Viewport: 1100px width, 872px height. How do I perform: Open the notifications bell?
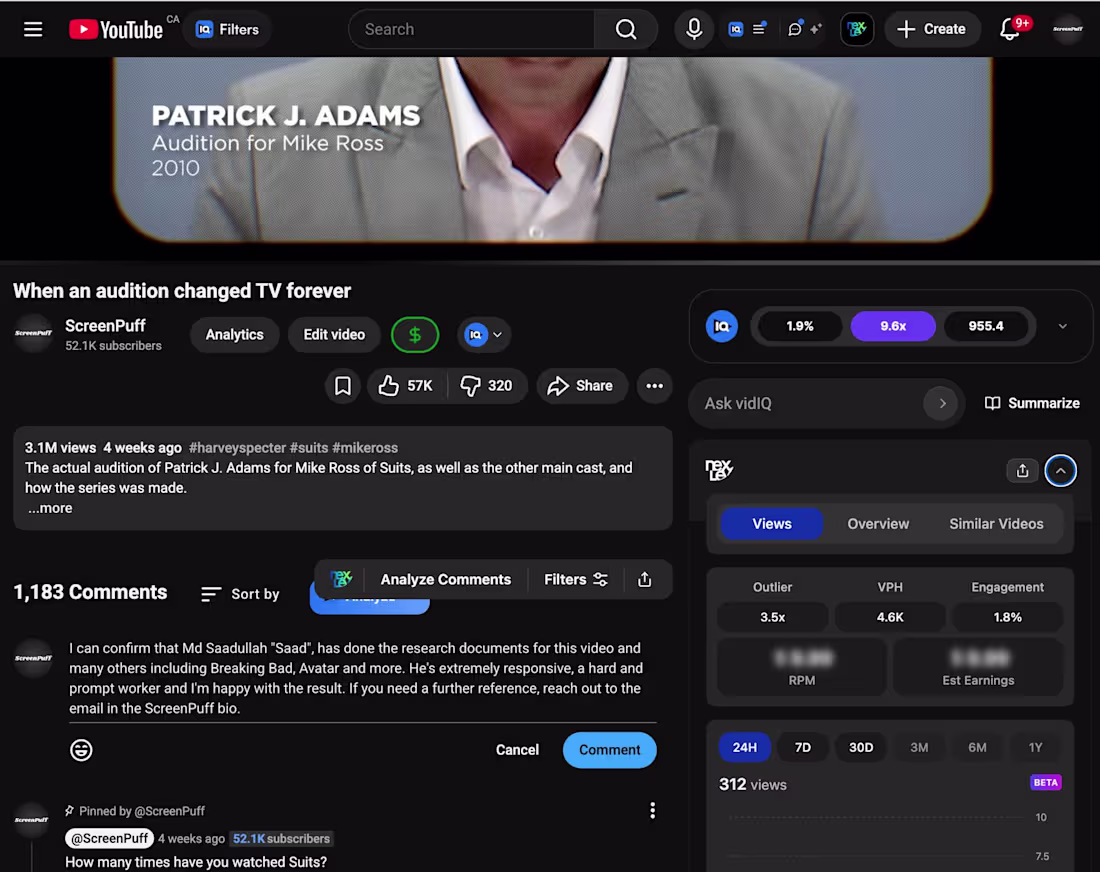point(1010,29)
